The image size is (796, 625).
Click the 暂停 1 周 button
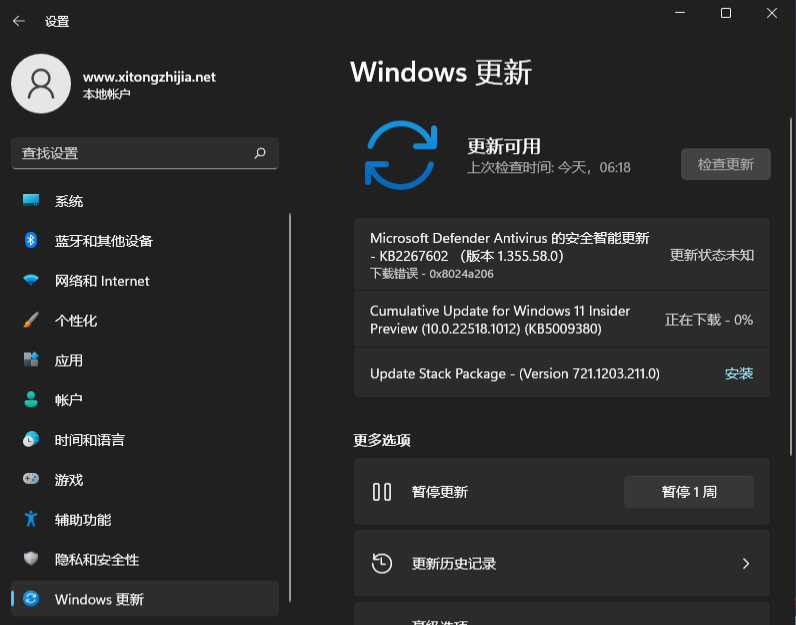click(688, 491)
